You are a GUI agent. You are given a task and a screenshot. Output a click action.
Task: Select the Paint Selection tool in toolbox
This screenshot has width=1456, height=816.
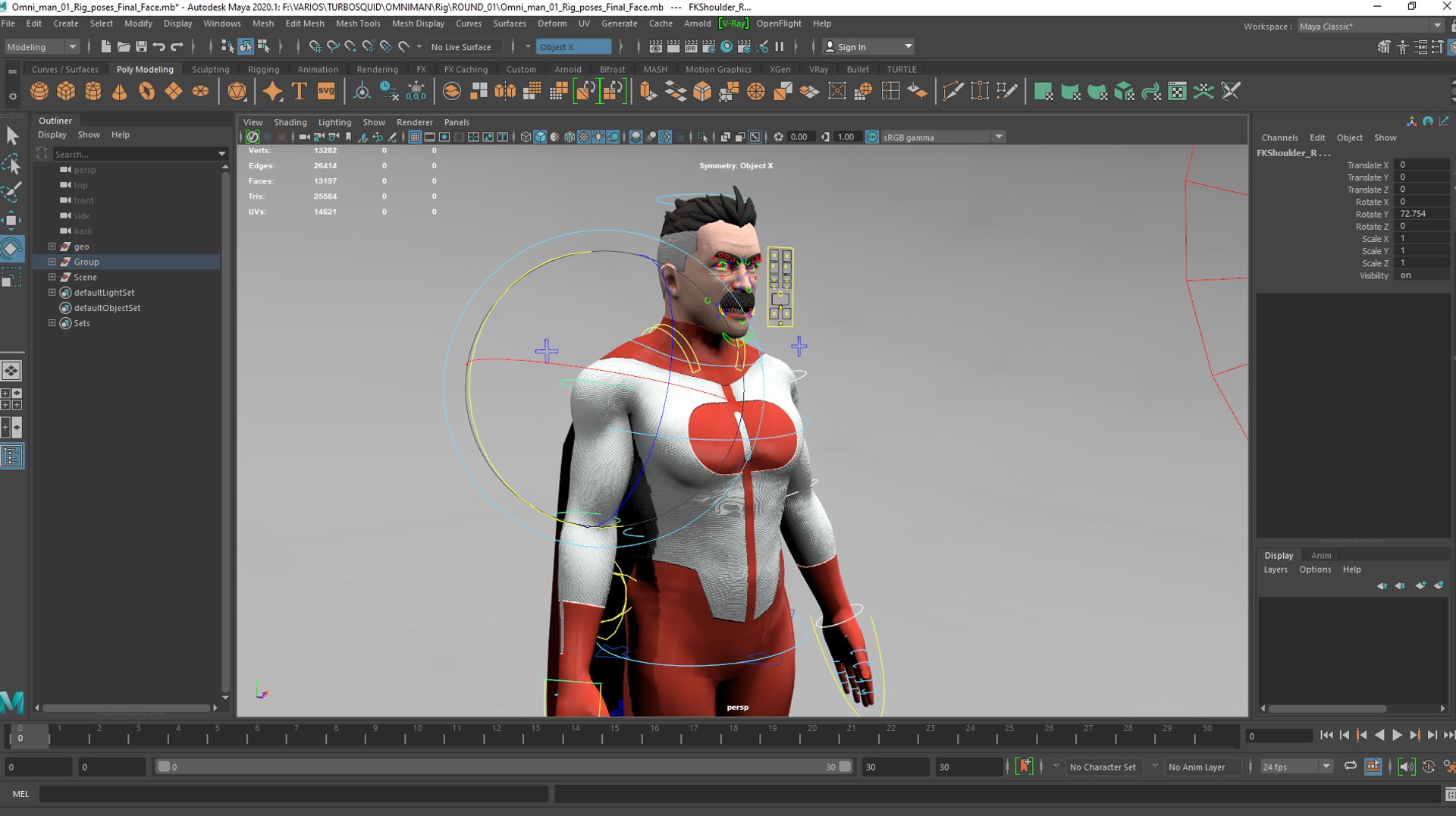(x=11, y=192)
